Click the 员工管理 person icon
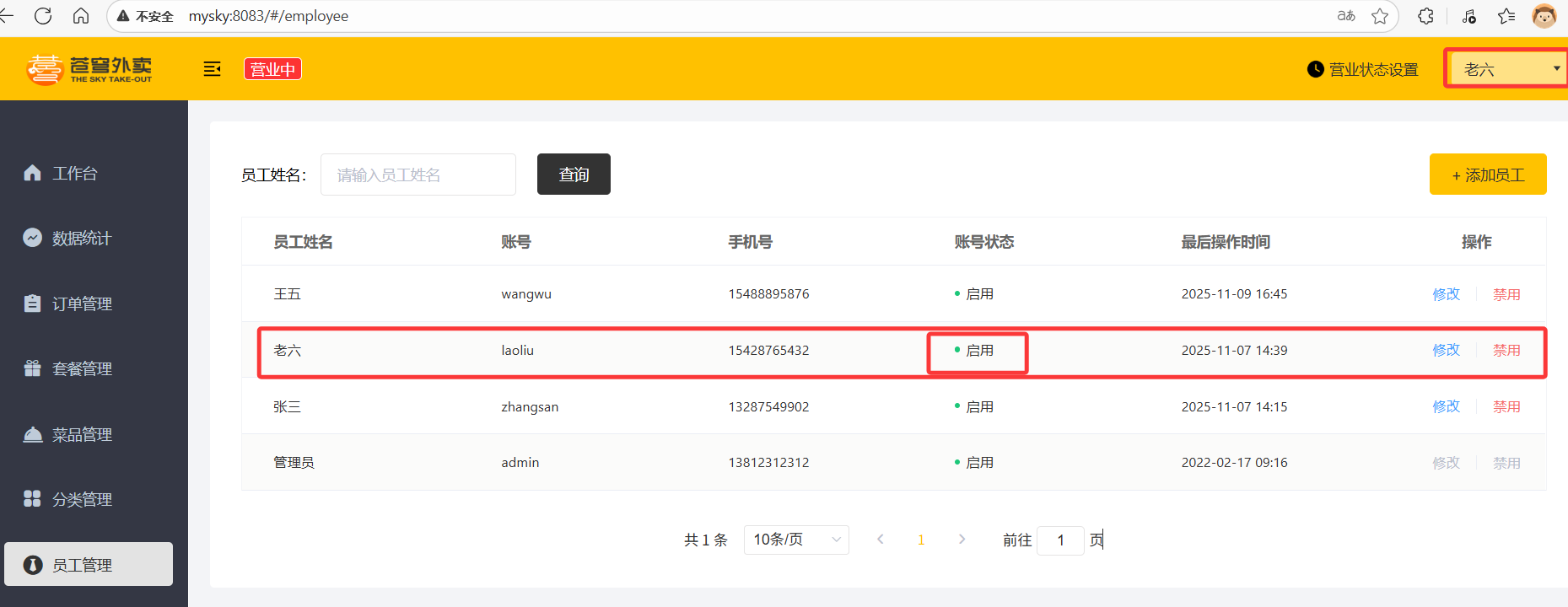This screenshot has width=1568, height=607. 32,565
